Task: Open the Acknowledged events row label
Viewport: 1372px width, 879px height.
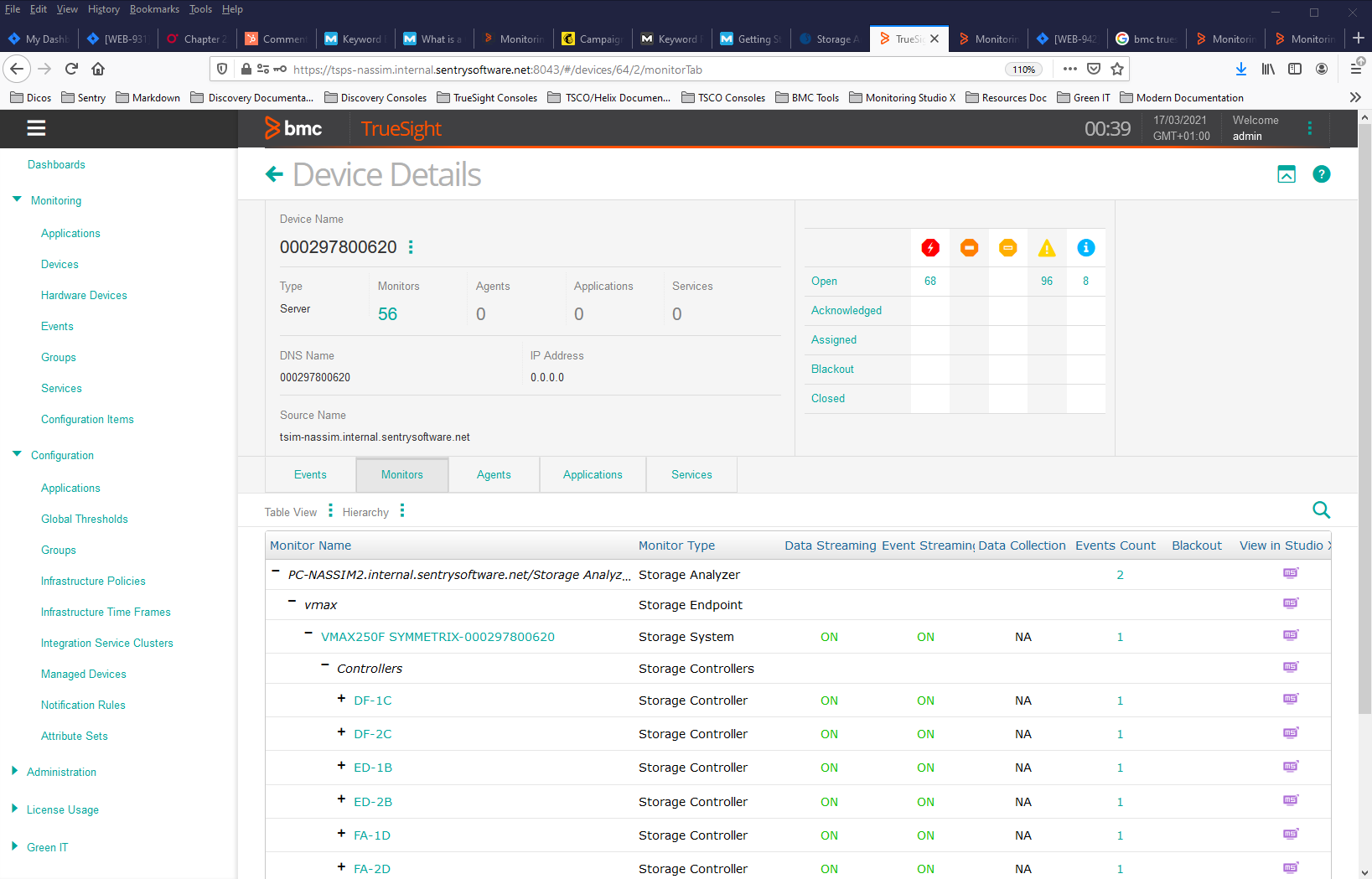Action: tap(846, 311)
